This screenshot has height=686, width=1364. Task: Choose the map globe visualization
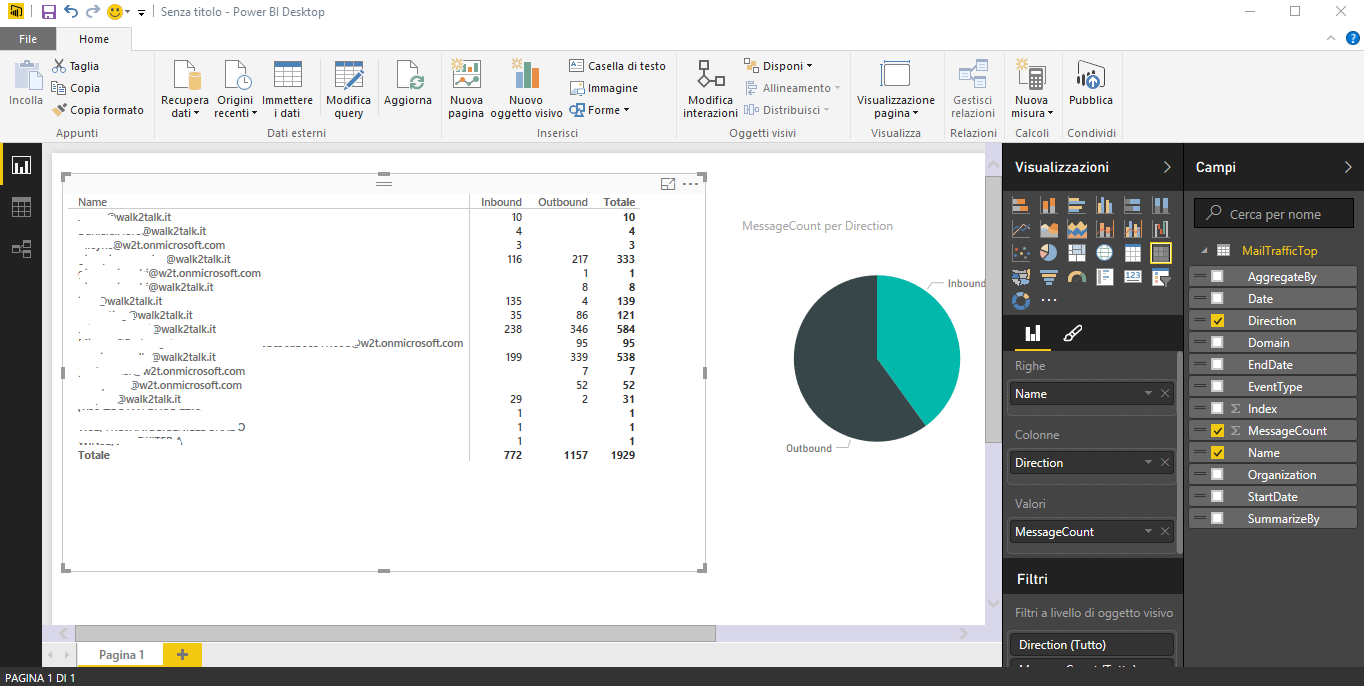(x=1105, y=253)
